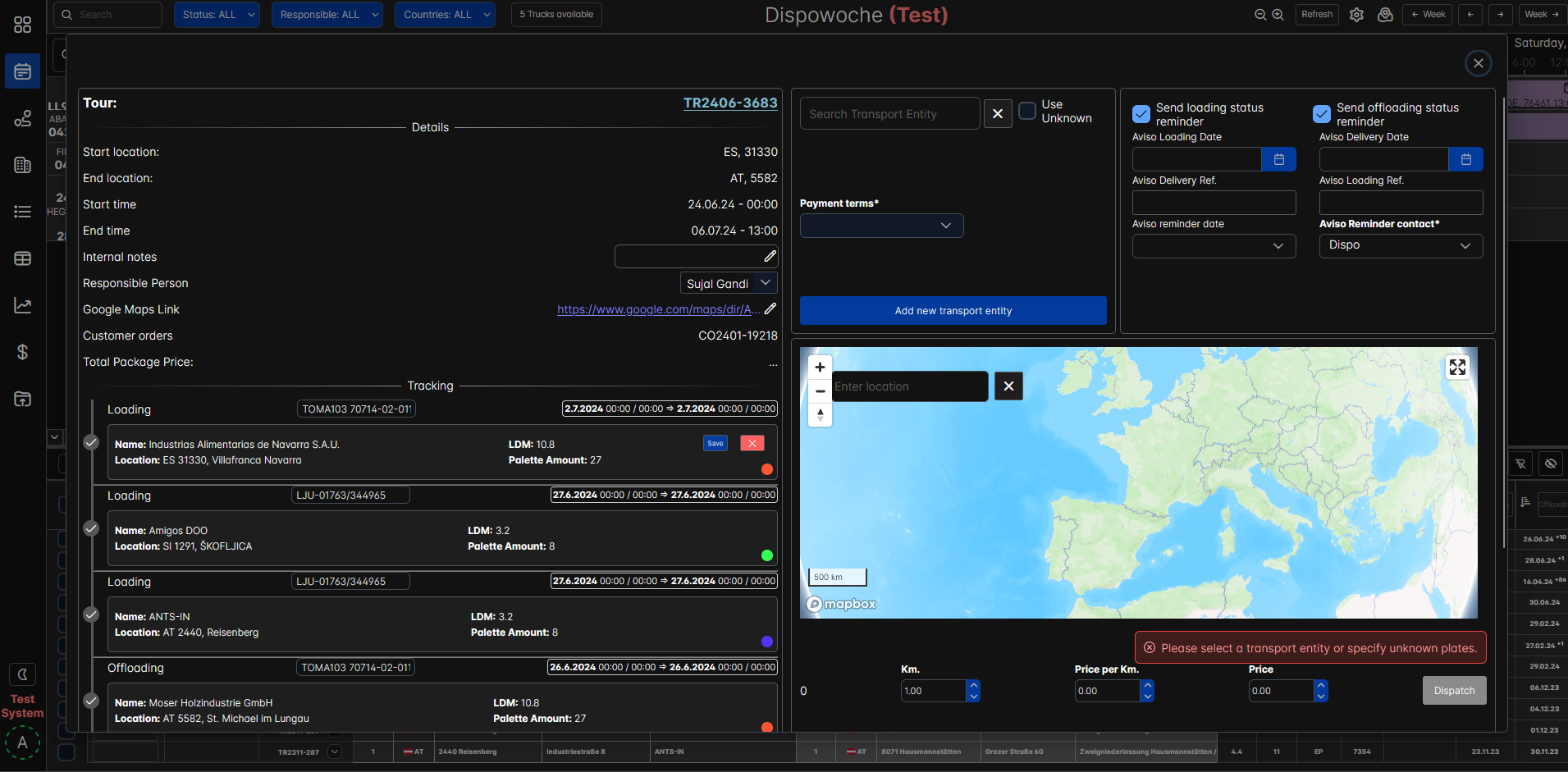Expand map to fullscreen
The width and height of the screenshot is (1568, 772).
(1457, 367)
